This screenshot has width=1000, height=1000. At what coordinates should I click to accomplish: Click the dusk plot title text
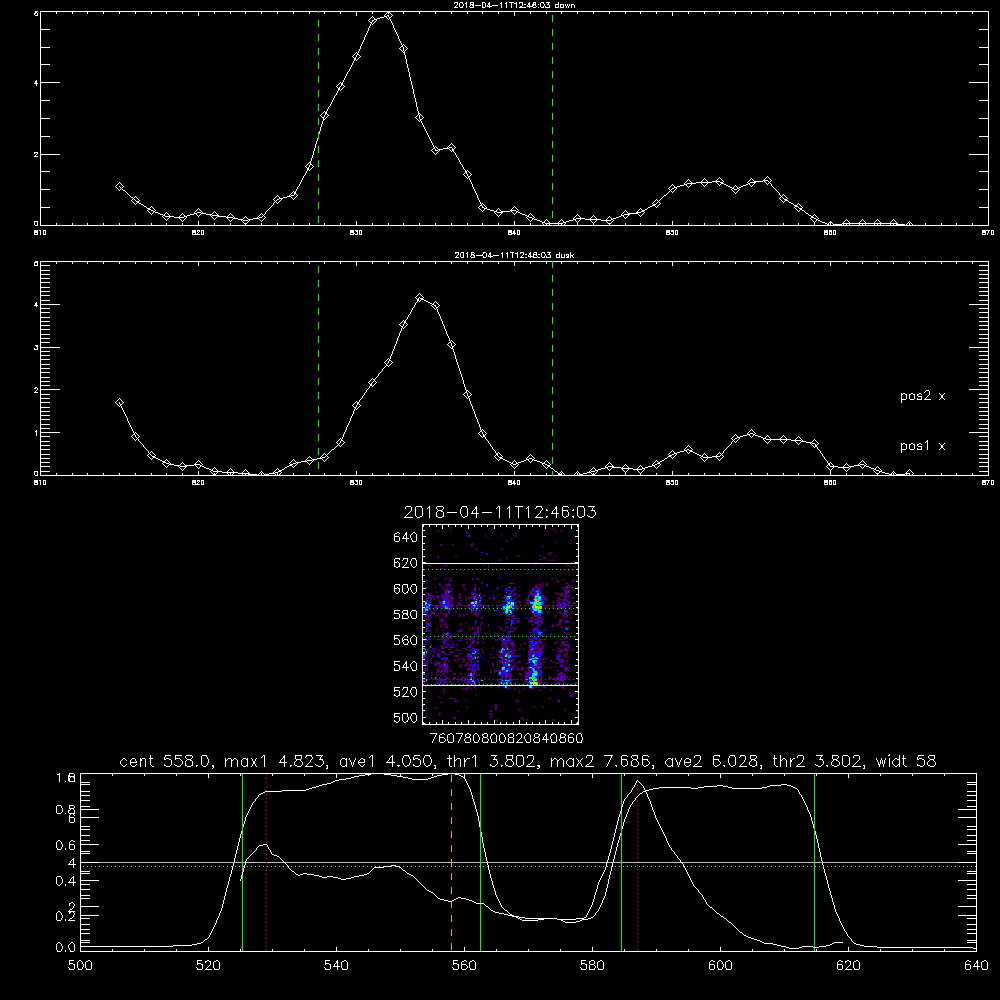click(514, 255)
